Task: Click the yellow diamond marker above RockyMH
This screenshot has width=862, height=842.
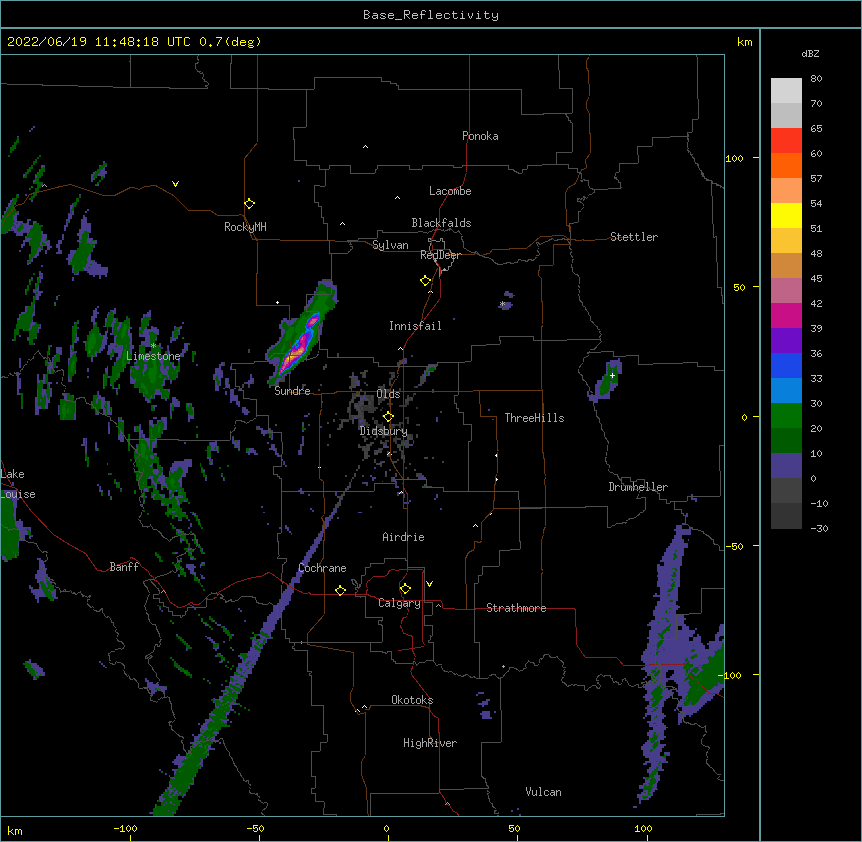Action: click(x=249, y=204)
